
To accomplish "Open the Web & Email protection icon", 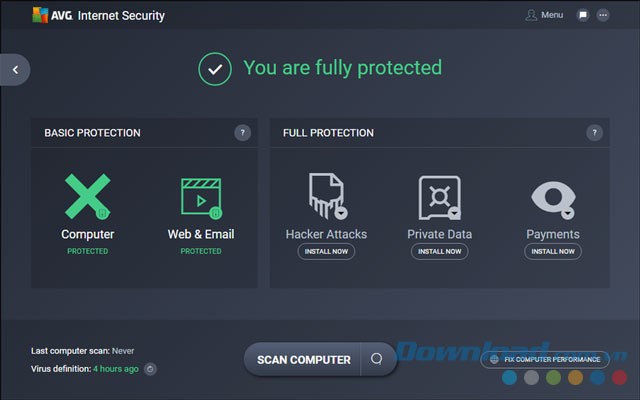I will click(x=201, y=198).
